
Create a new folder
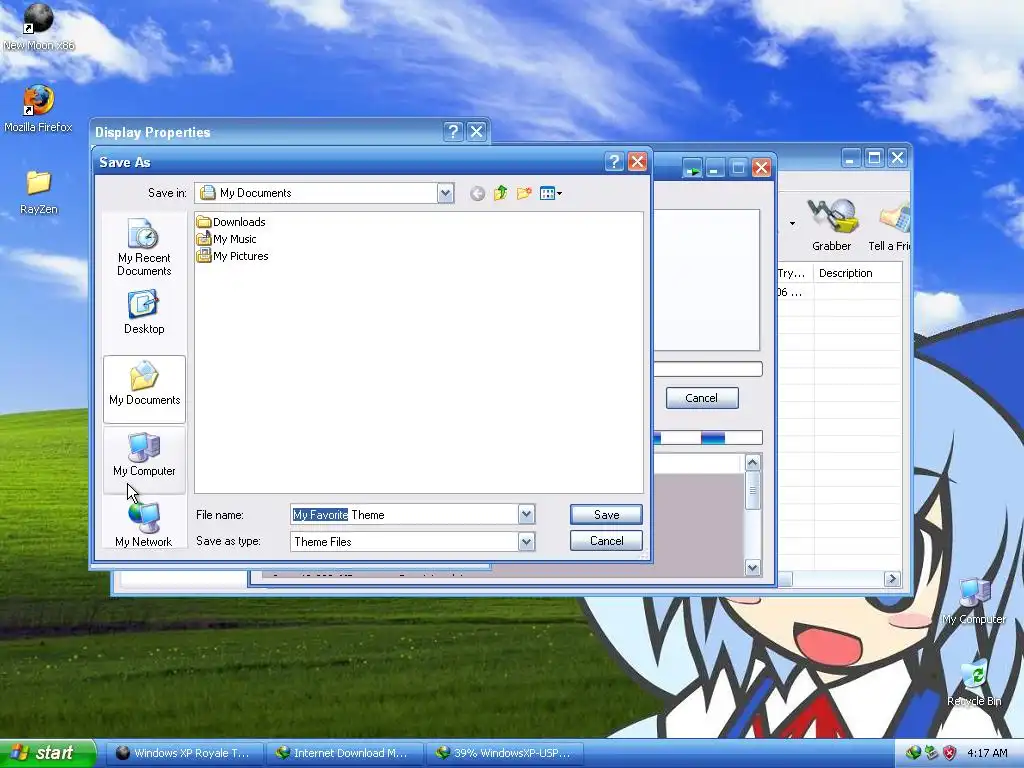(524, 193)
